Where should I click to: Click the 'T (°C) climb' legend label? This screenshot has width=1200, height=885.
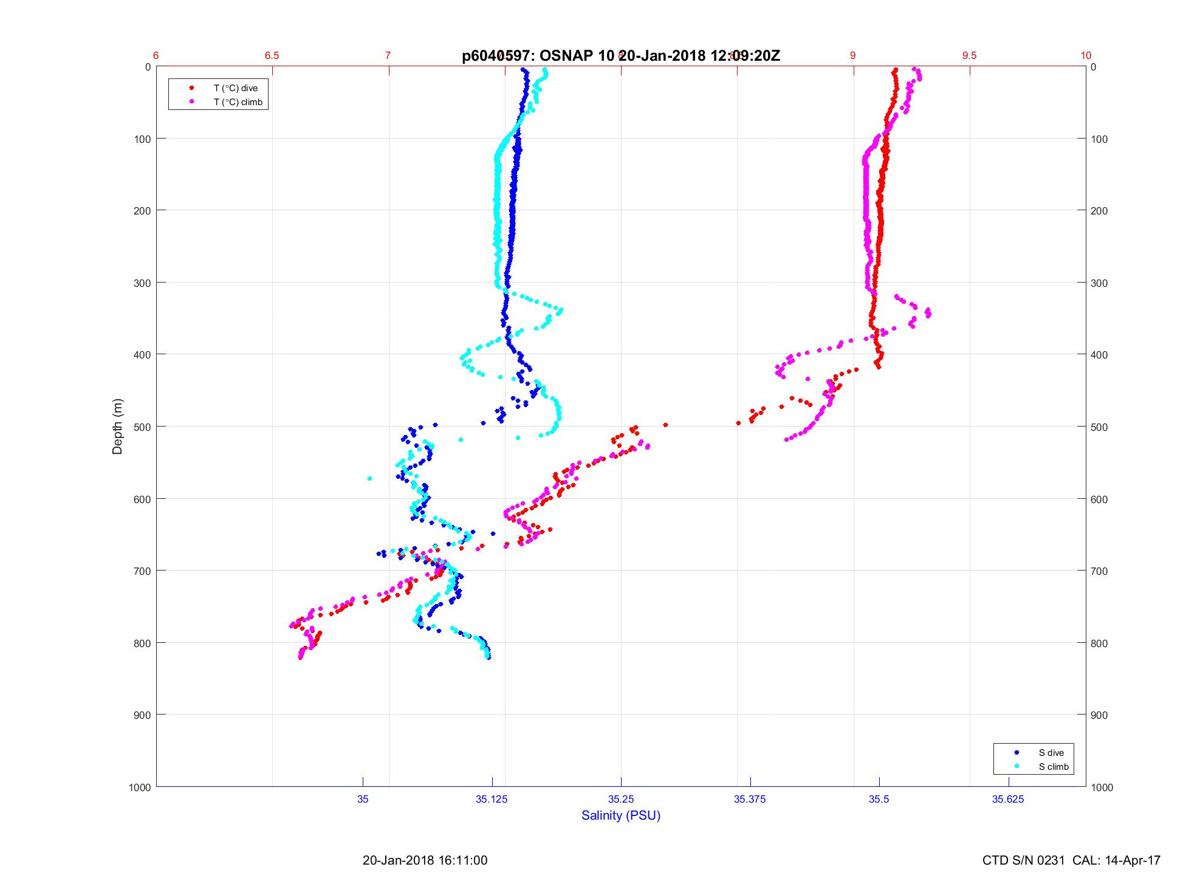pyautogui.click(x=238, y=102)
